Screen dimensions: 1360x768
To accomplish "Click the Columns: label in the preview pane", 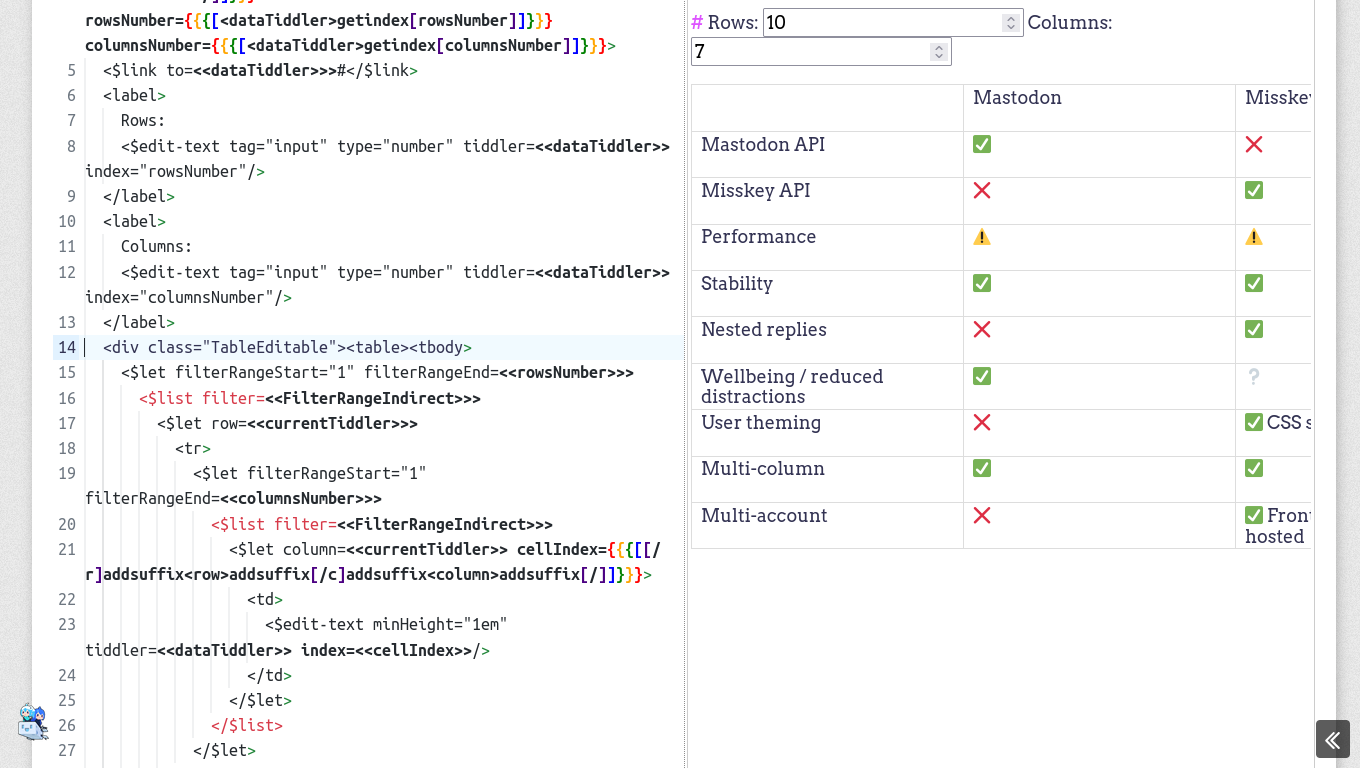I will coord(1070,22).
